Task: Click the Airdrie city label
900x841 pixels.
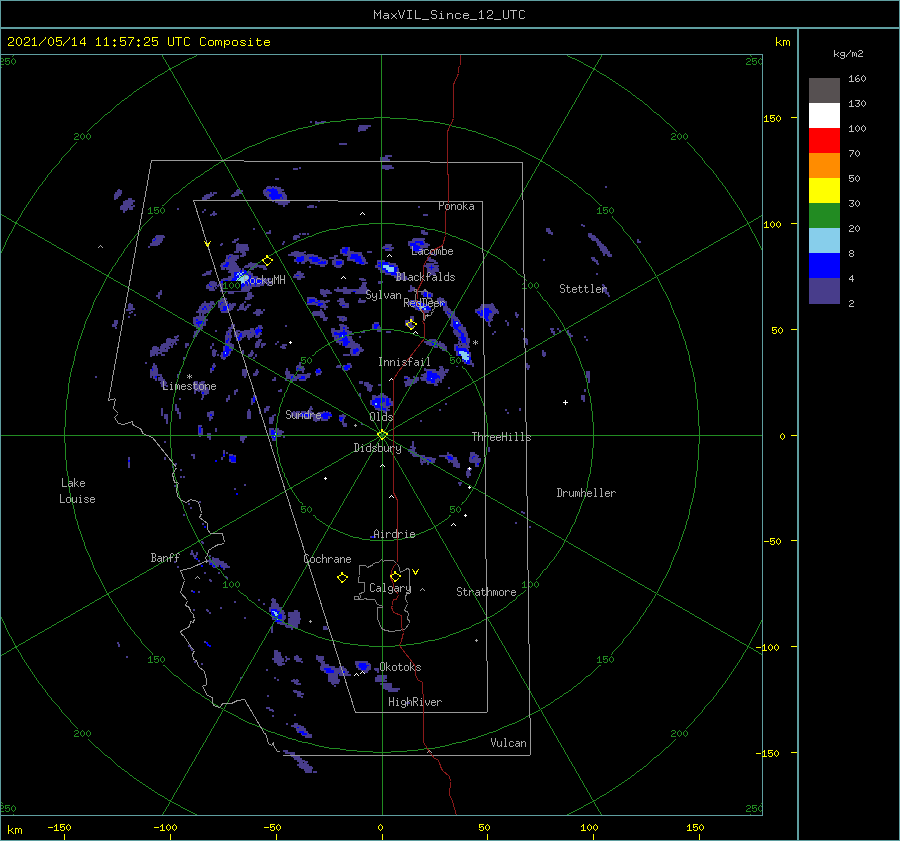Action: click(394, 534)
